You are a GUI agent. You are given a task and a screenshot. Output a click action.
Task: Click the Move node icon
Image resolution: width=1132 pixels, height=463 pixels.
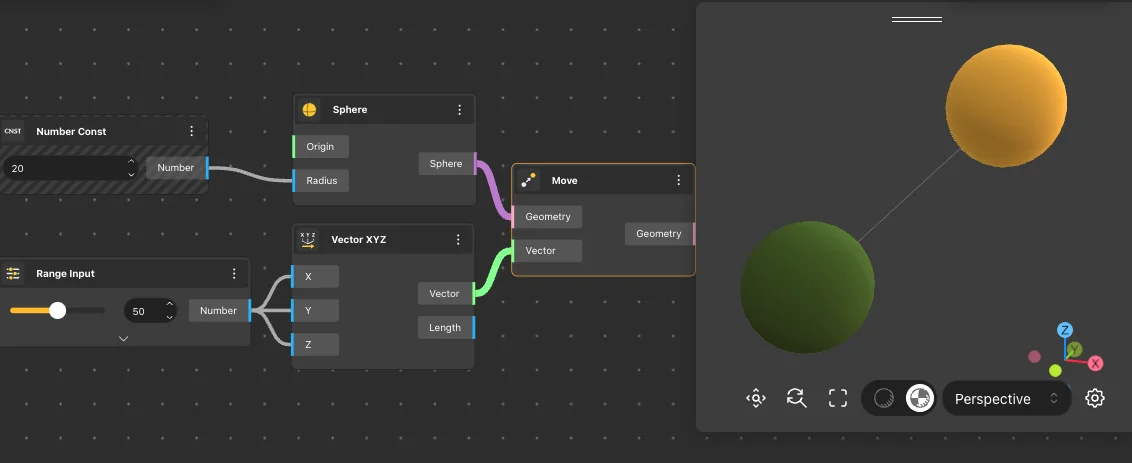[529, 181]
